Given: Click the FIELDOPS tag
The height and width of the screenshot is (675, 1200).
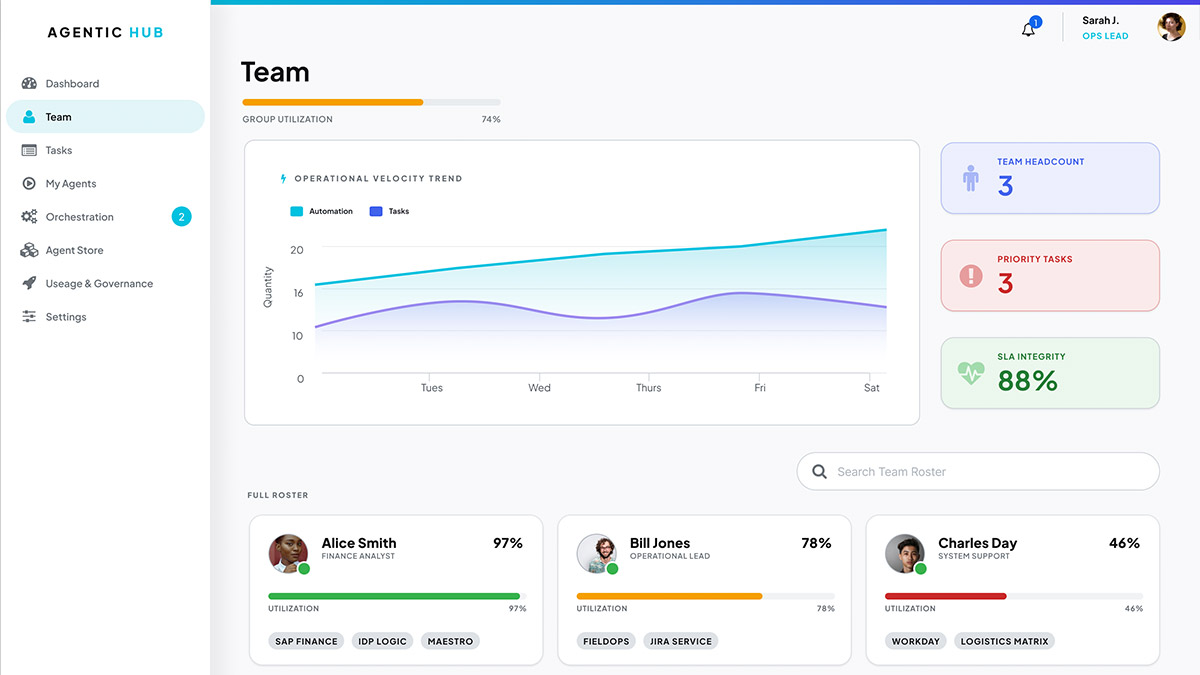Looking at the screenshot, I should tap(606, 641).
